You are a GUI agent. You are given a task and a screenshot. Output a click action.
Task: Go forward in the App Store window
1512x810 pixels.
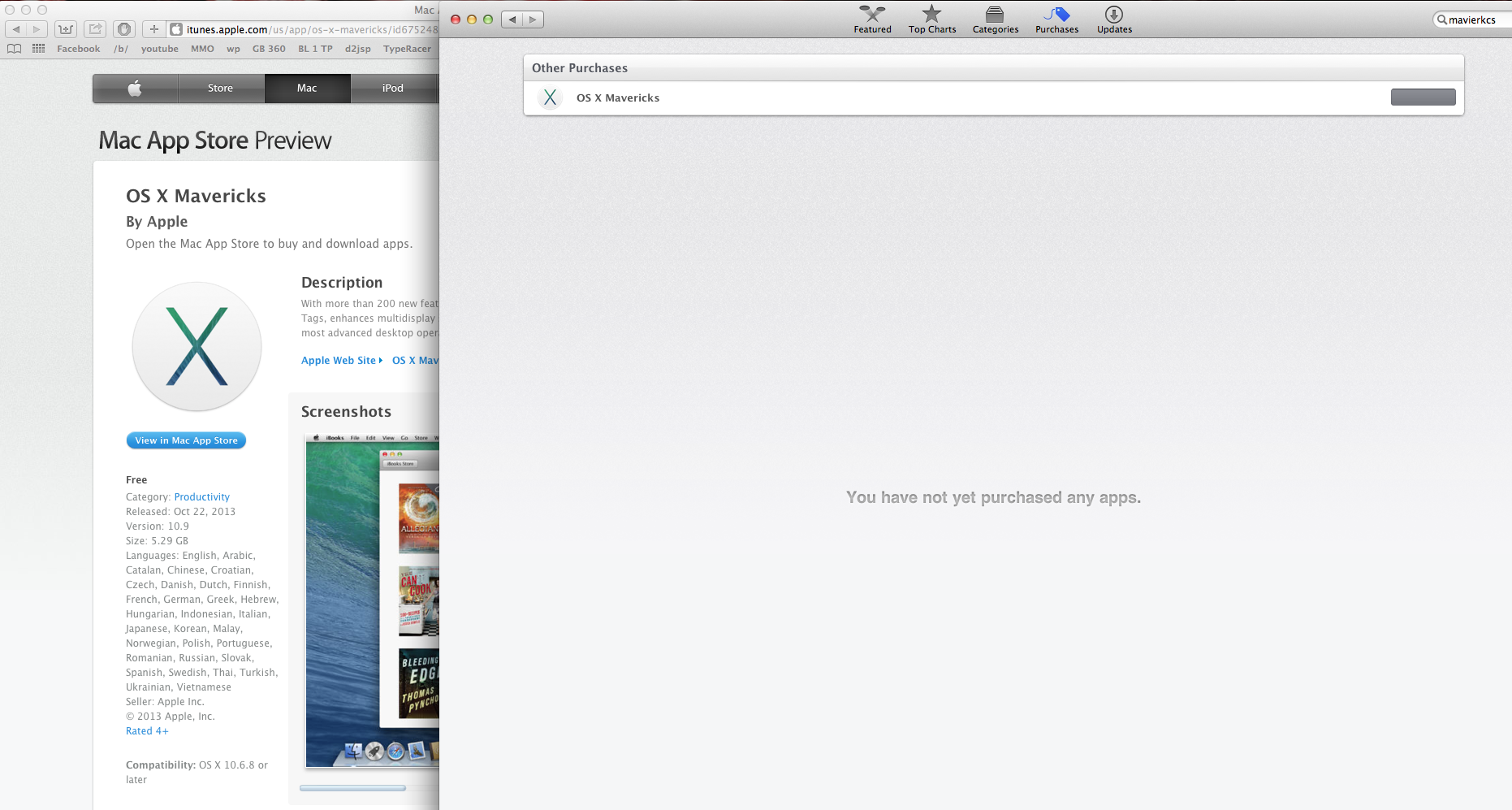tap(533, 19)
